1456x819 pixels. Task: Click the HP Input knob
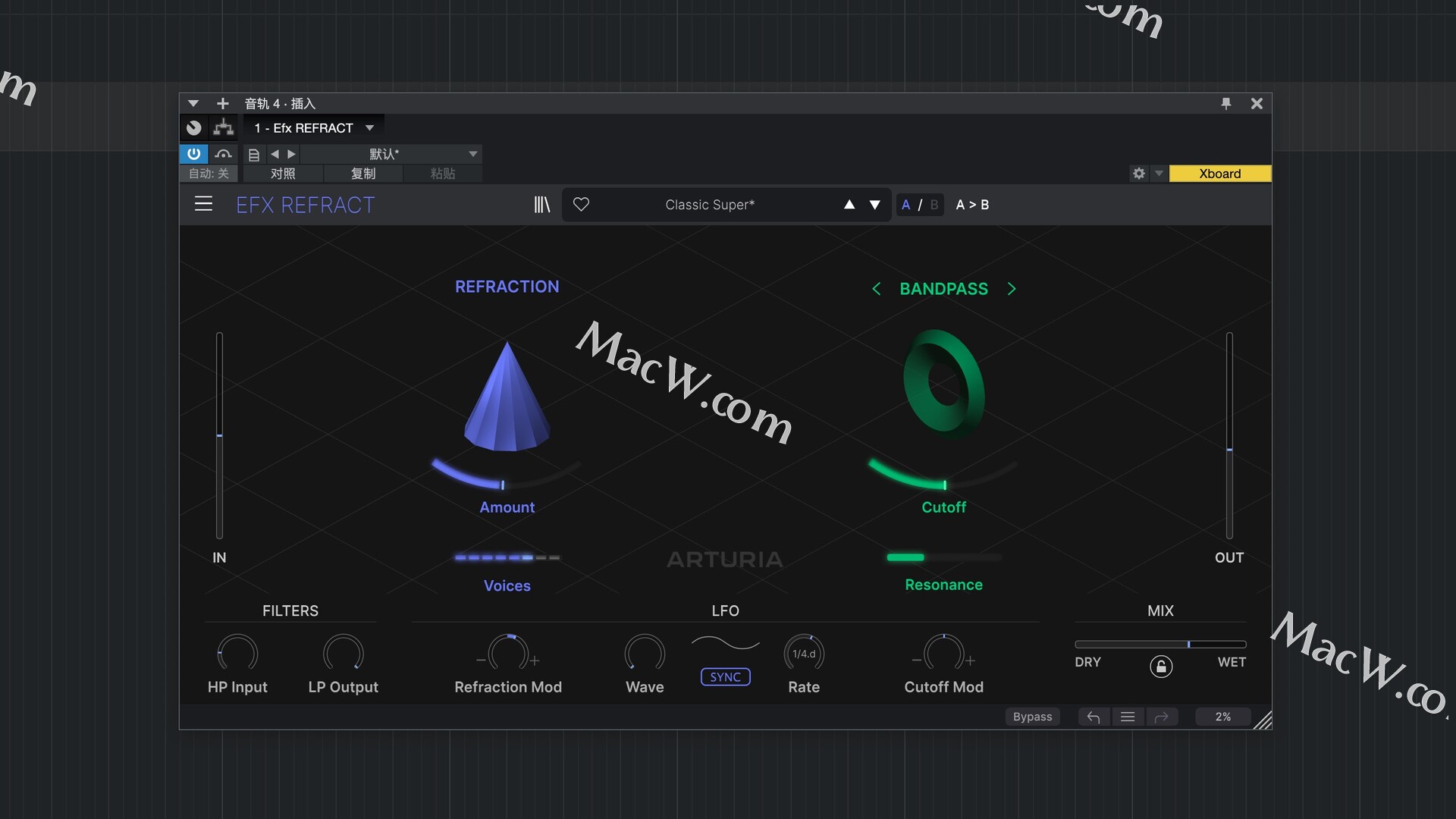point(237,654)
